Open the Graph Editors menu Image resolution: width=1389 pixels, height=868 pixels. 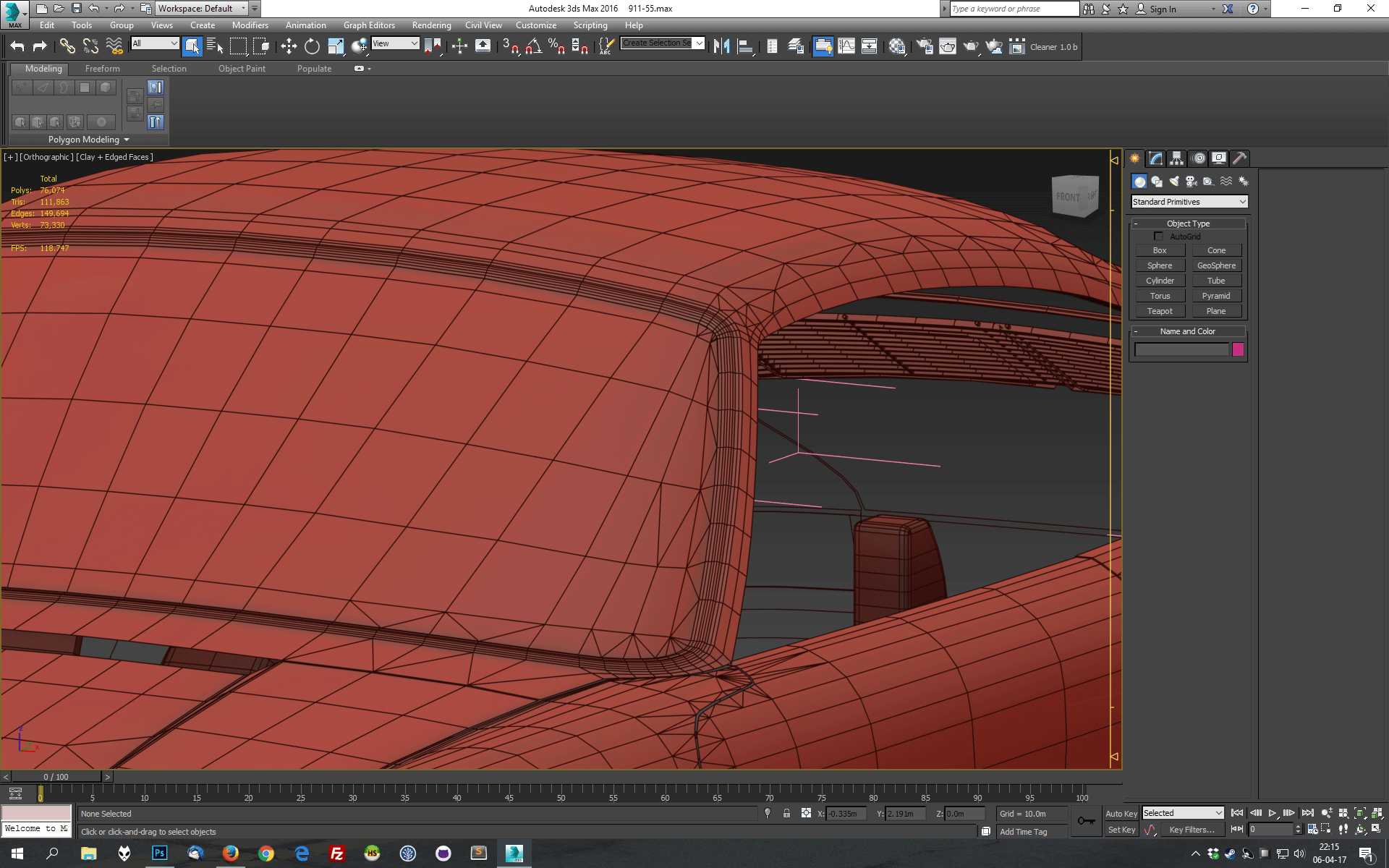[369, 25]
